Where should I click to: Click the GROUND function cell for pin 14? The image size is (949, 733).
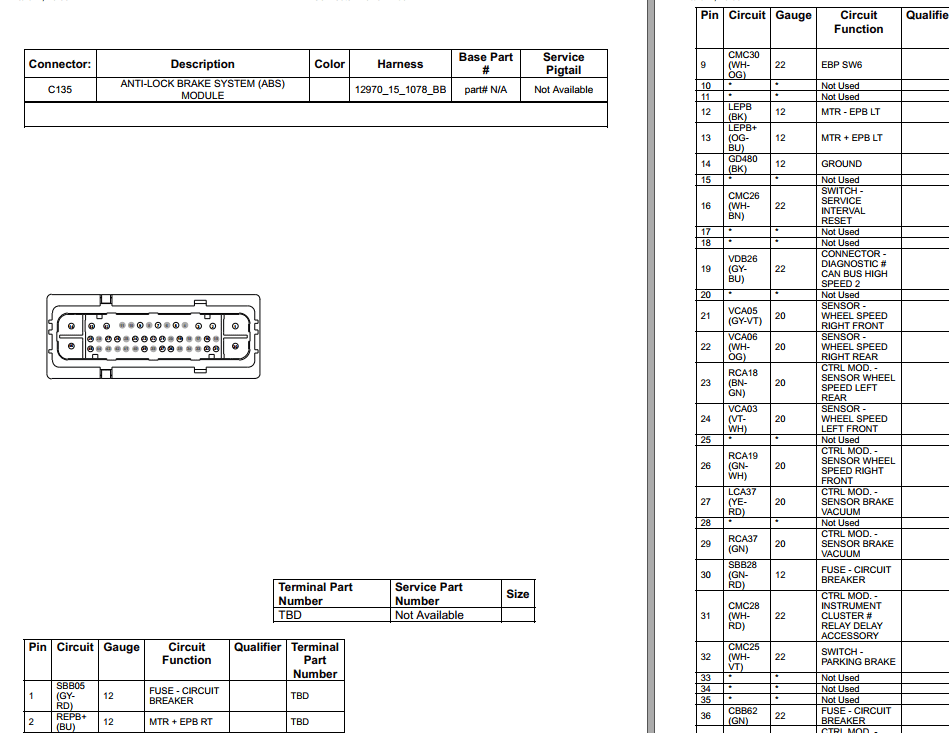[841, 163]
